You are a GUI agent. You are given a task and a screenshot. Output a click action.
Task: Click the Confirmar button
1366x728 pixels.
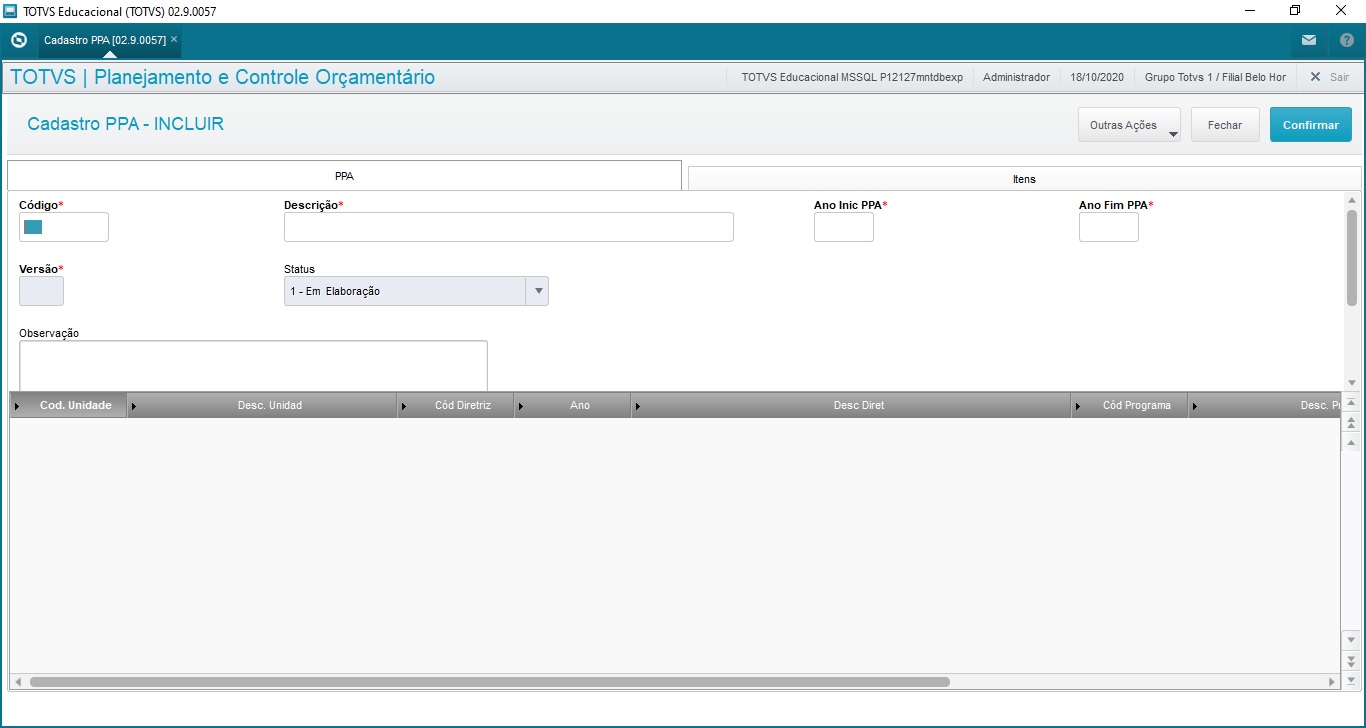click(x=1311, y=125)
